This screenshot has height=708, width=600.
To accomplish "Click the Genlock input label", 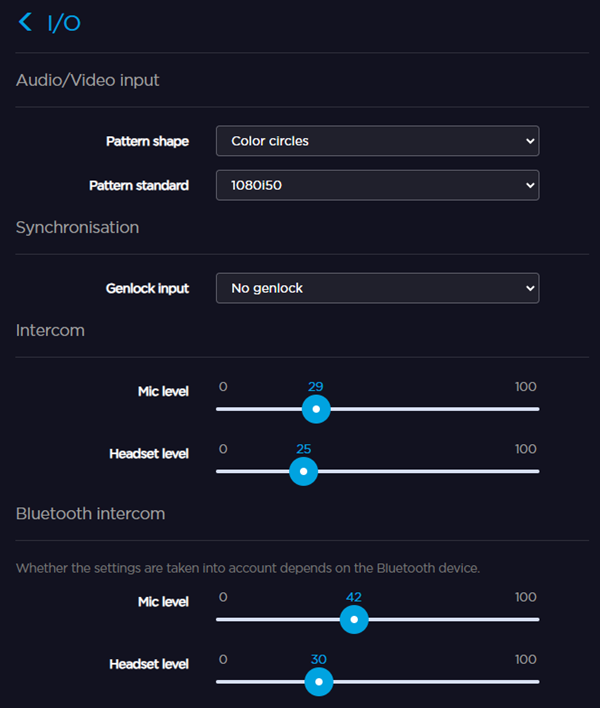I will click(x=147, y=289).
